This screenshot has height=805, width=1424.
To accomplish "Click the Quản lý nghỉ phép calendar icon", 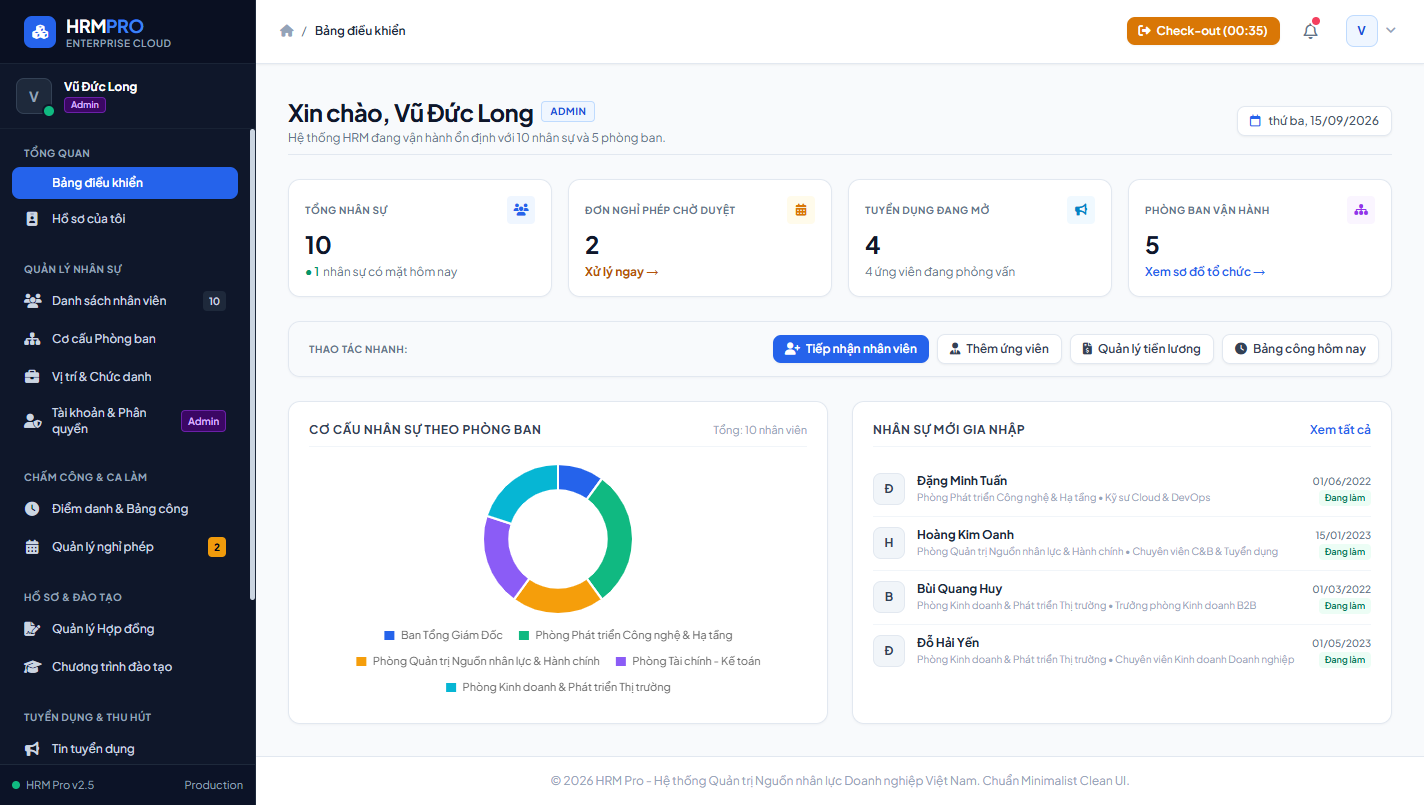I will click(x=32, y=547).
